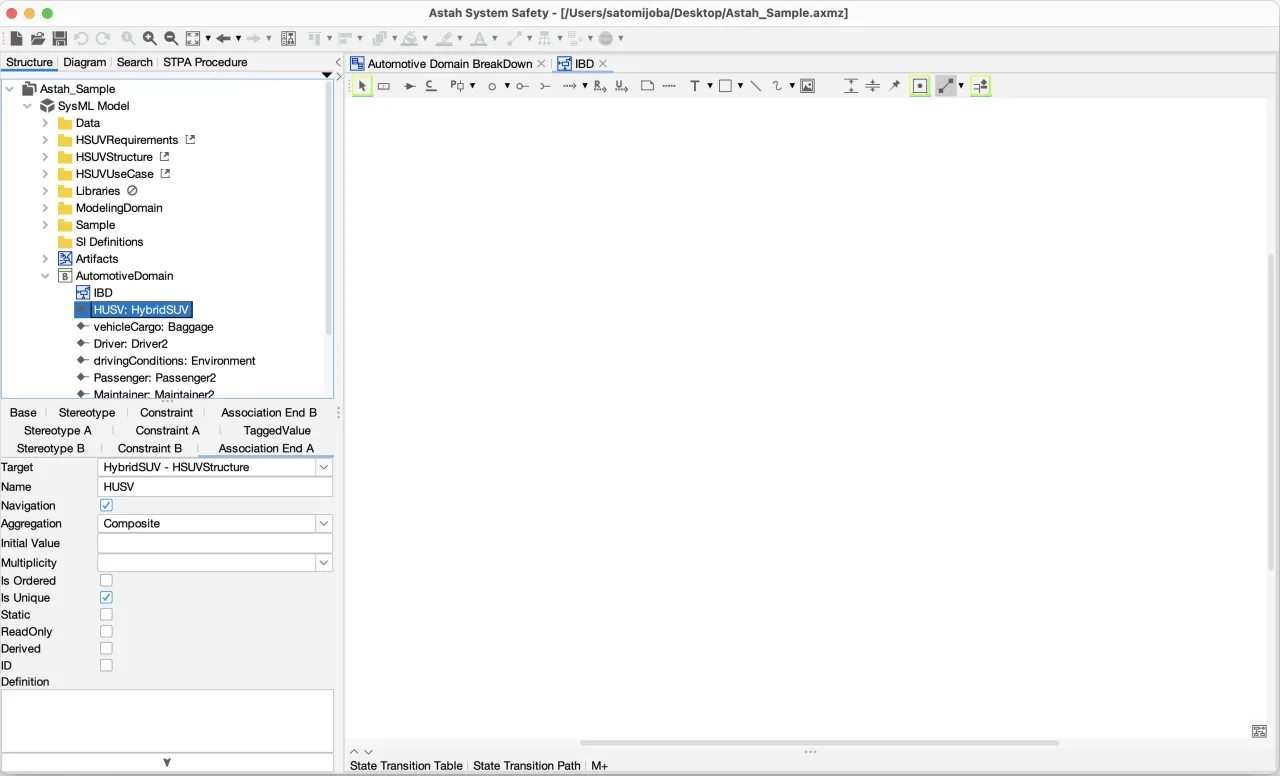Open the STPA Procedure tab
The height and width of the screenshot is (776, 1280).
[205, 62]
